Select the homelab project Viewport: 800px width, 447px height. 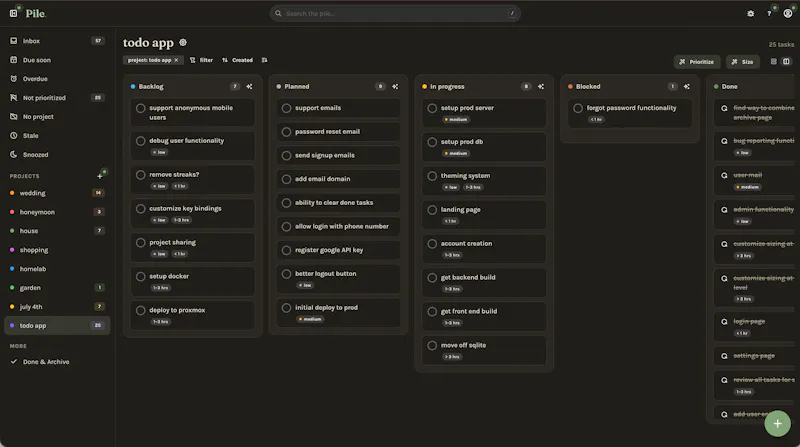[x=57, y=268]
